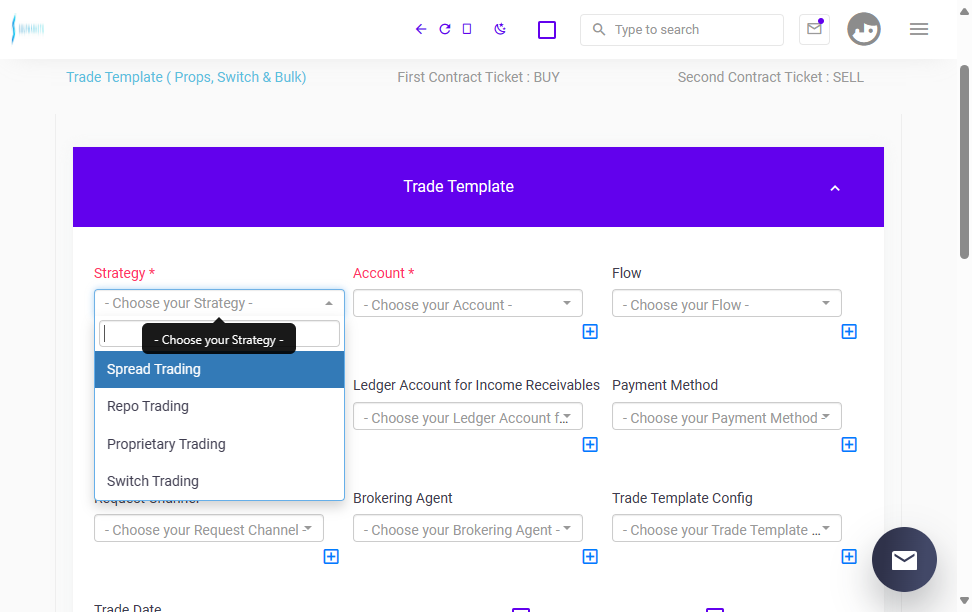Click the Strategy dropdown filter input

pyautogui.click(x=219, y=334)
